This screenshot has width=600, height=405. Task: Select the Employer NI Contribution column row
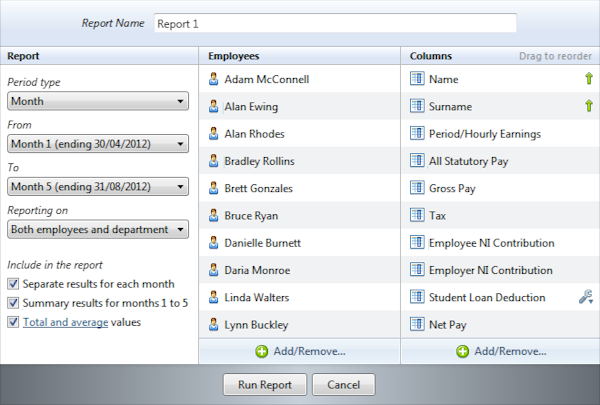(x=490, y=270)
